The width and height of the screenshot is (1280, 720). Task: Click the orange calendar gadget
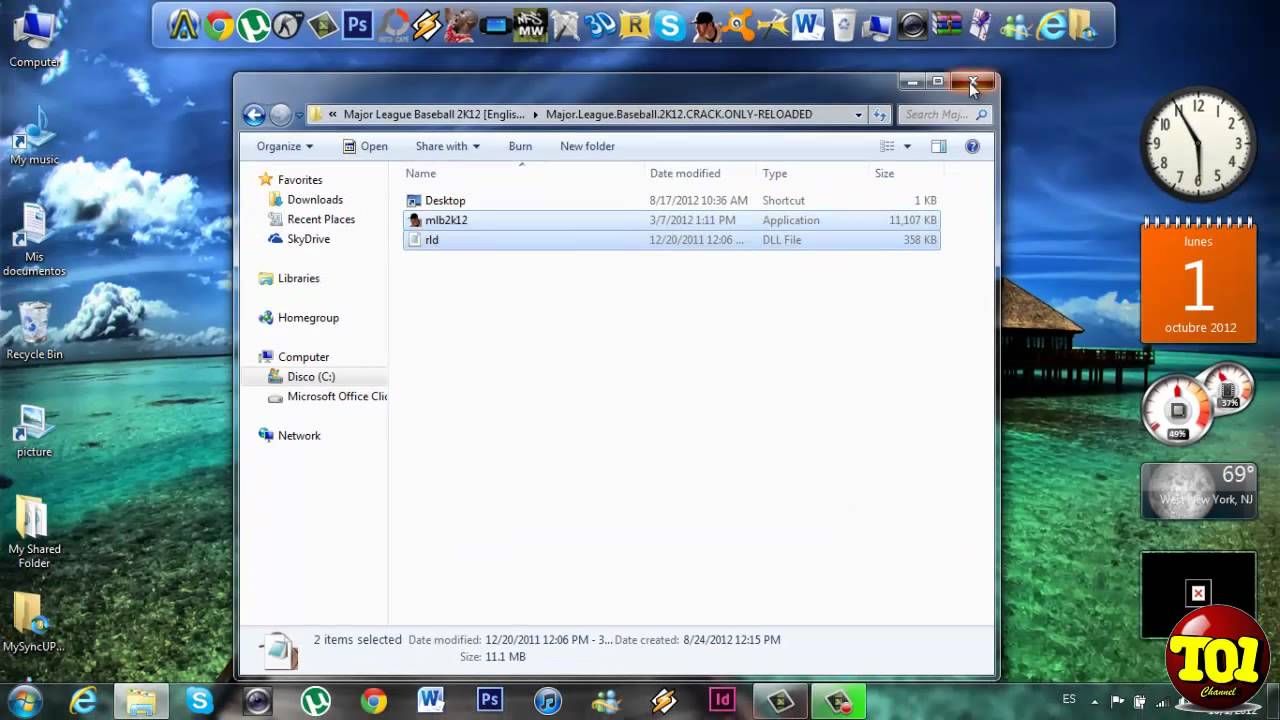coord(1199,281)
